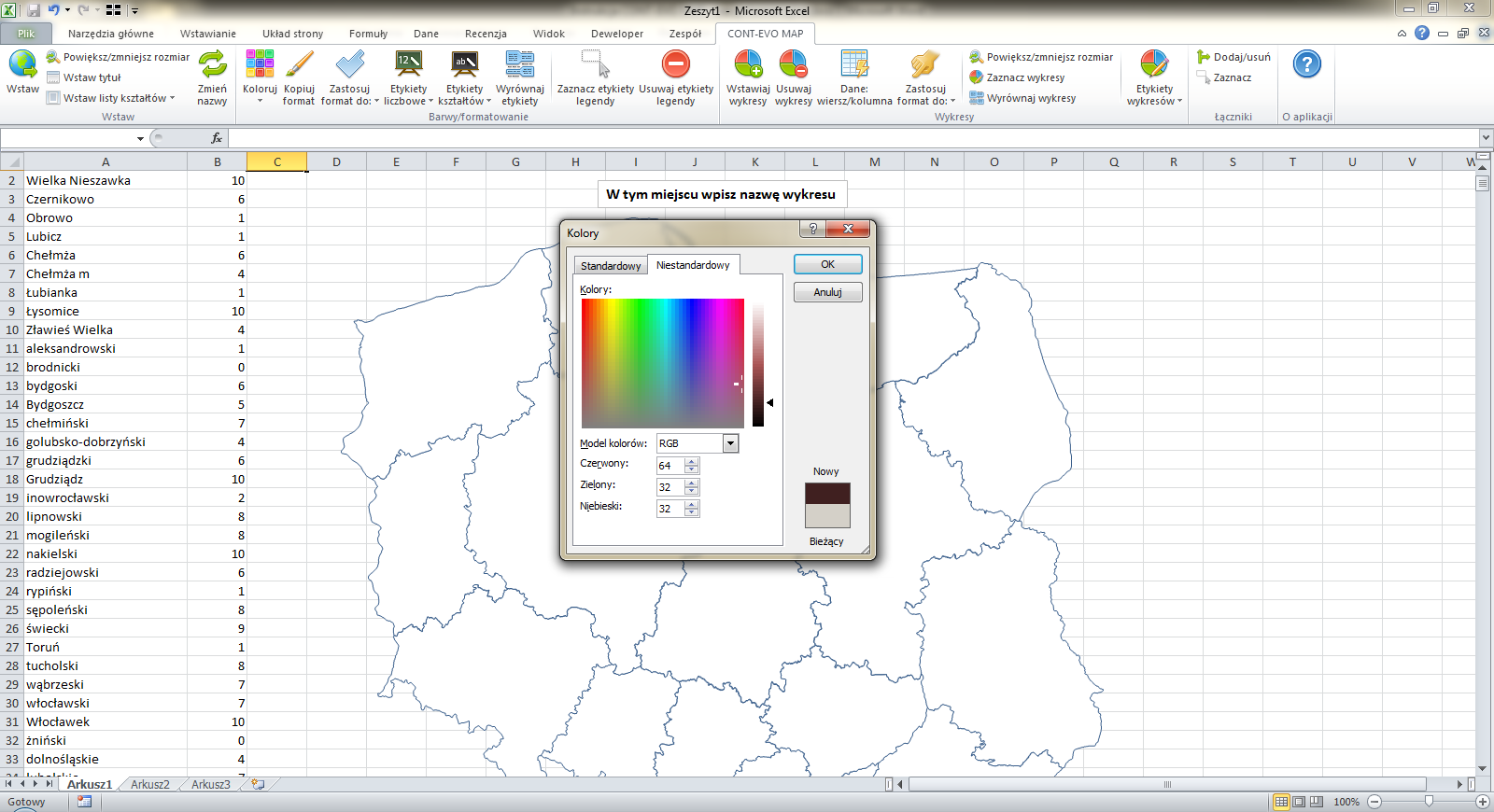
Task: Expand Wstaw listy kształtów dropdown
Action: [173, 98]
